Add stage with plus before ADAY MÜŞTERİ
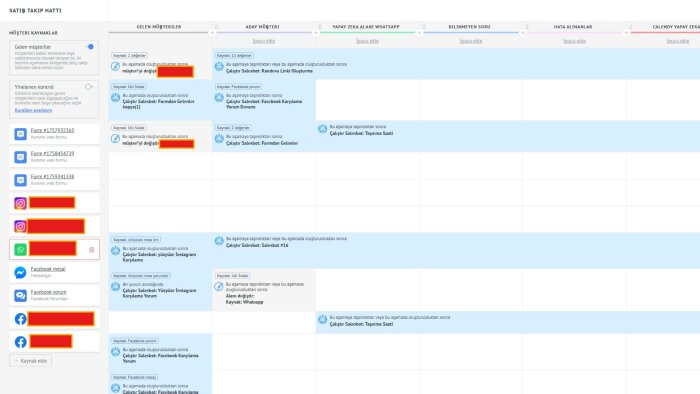The height and width of the screenshot is (394, 700). point(212,33)
